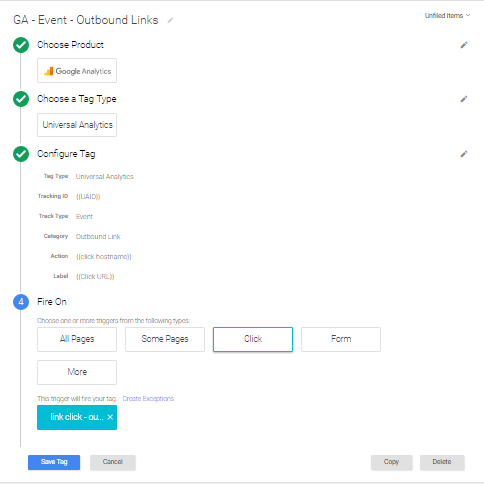Click the Configure Tag green checkmark

tap(21, 154)
